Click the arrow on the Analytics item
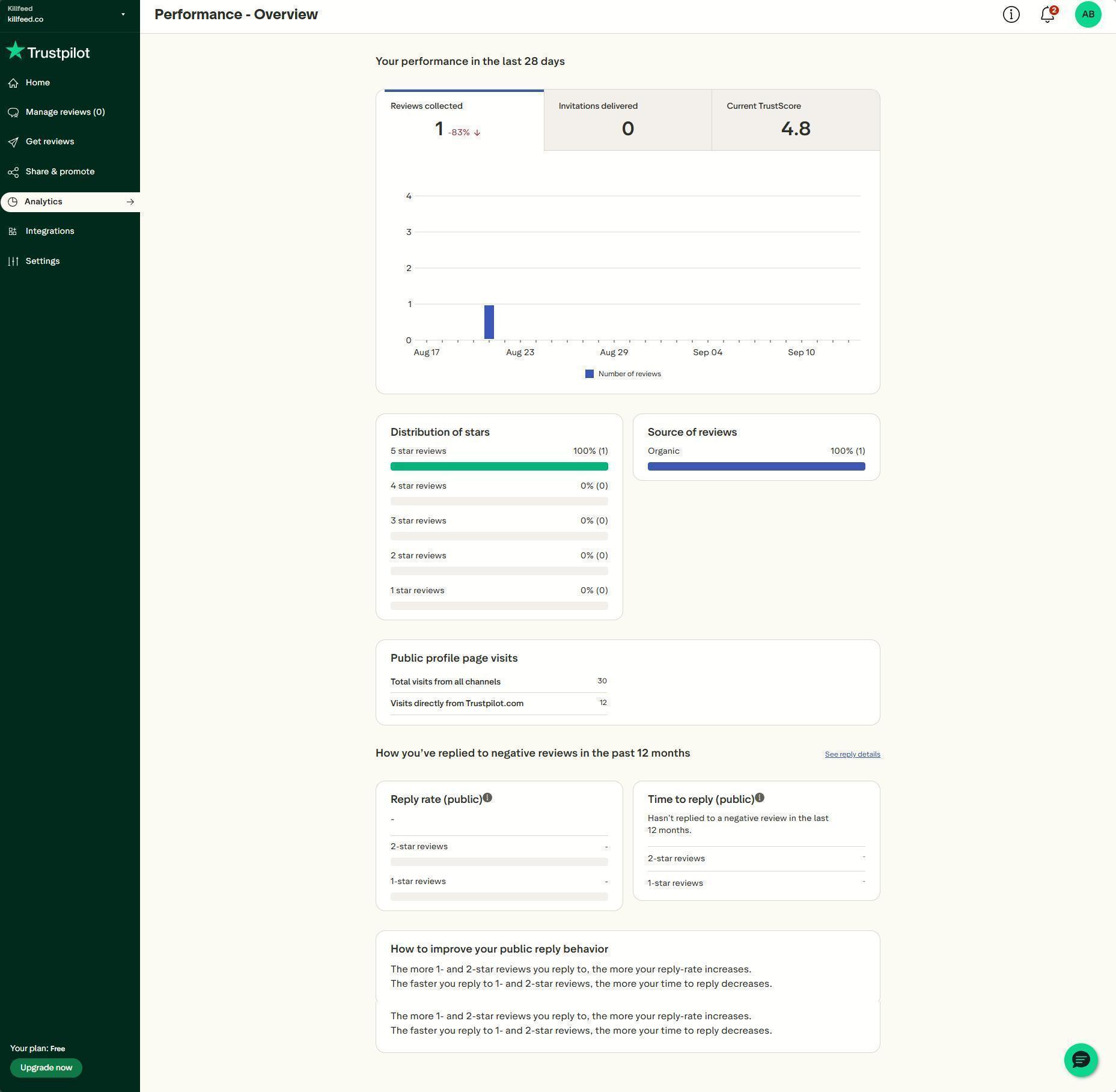The width and height of the screenshot is (1116, 1092). [x=130, y=202]
